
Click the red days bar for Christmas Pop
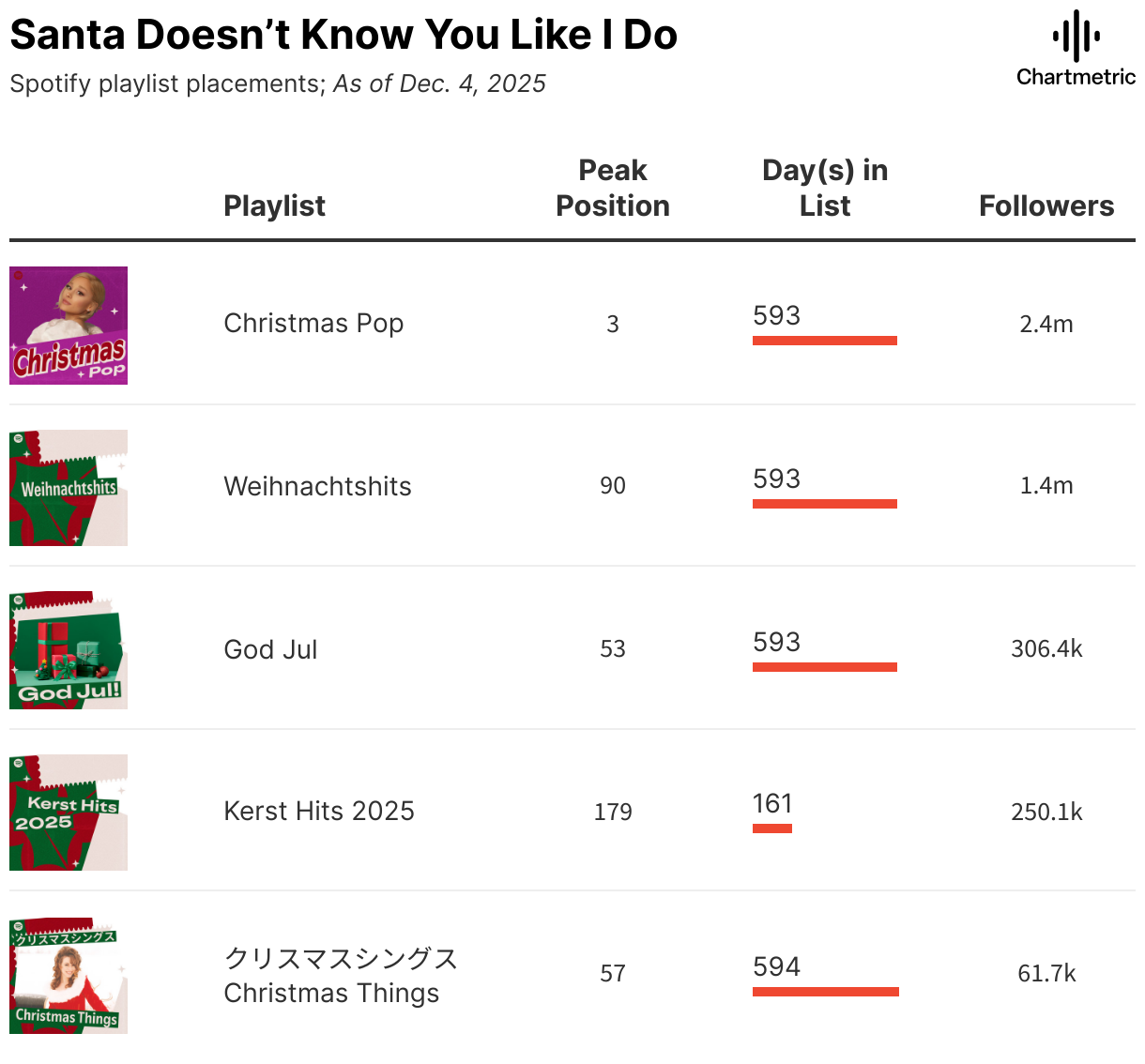pos(824,341)
